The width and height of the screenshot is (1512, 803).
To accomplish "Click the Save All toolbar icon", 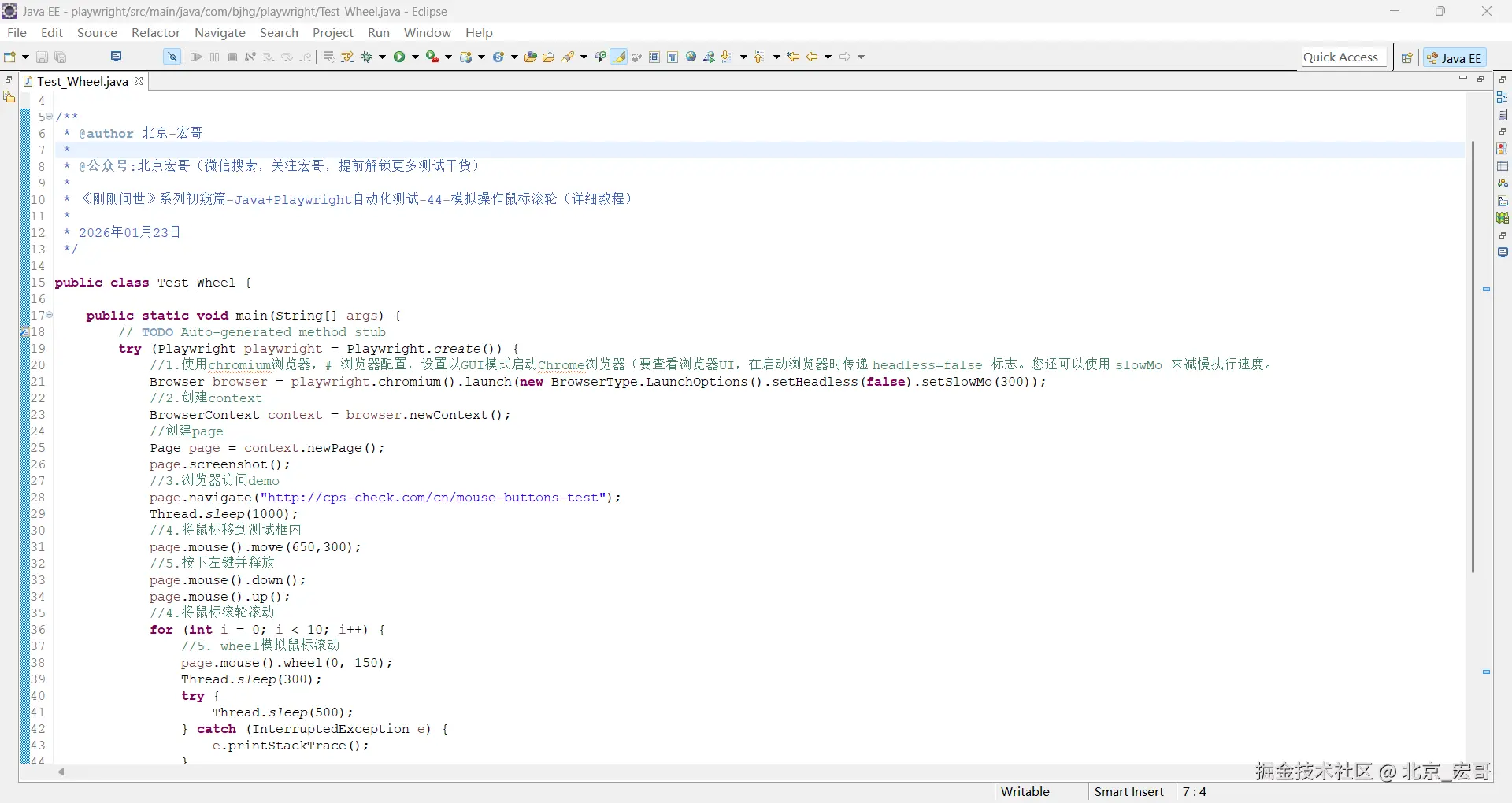I will [x=61, y=57].
